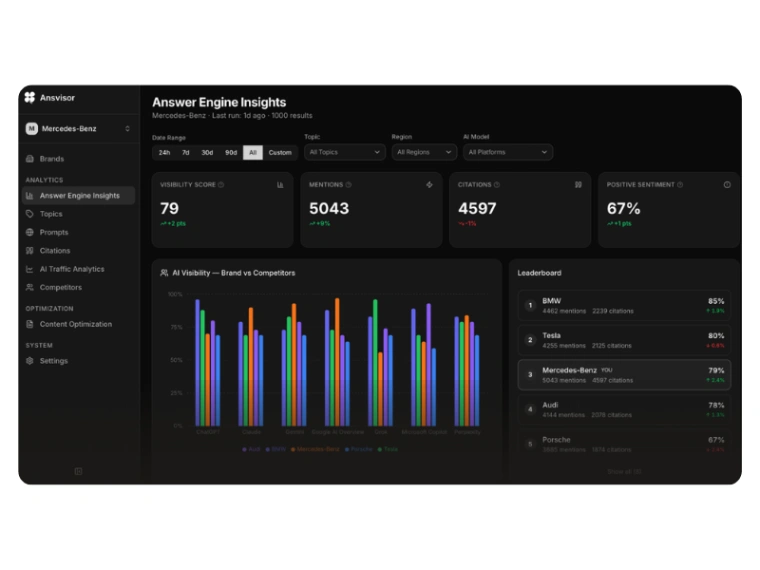The width and height of the screenshot is (760, 570).
Task: Click the Mentions info icon
Action: point(348,185)
